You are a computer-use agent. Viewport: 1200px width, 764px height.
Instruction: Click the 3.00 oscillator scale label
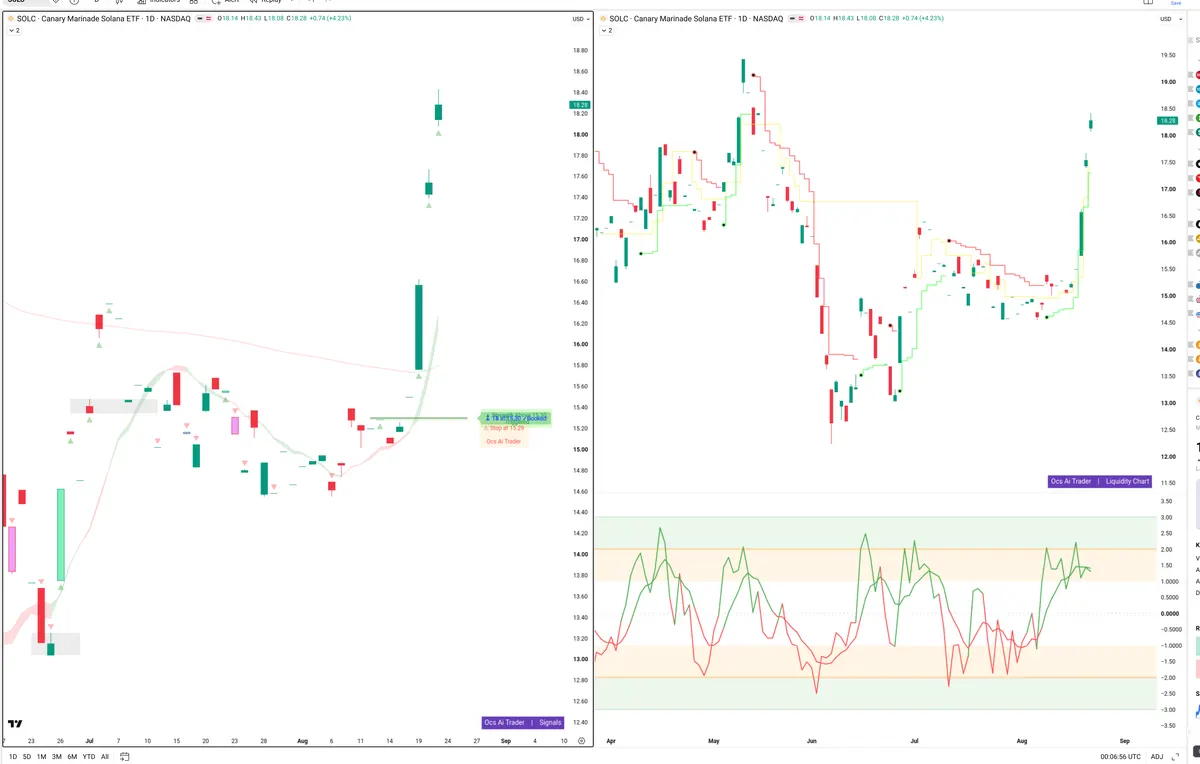coord(1166,517)
